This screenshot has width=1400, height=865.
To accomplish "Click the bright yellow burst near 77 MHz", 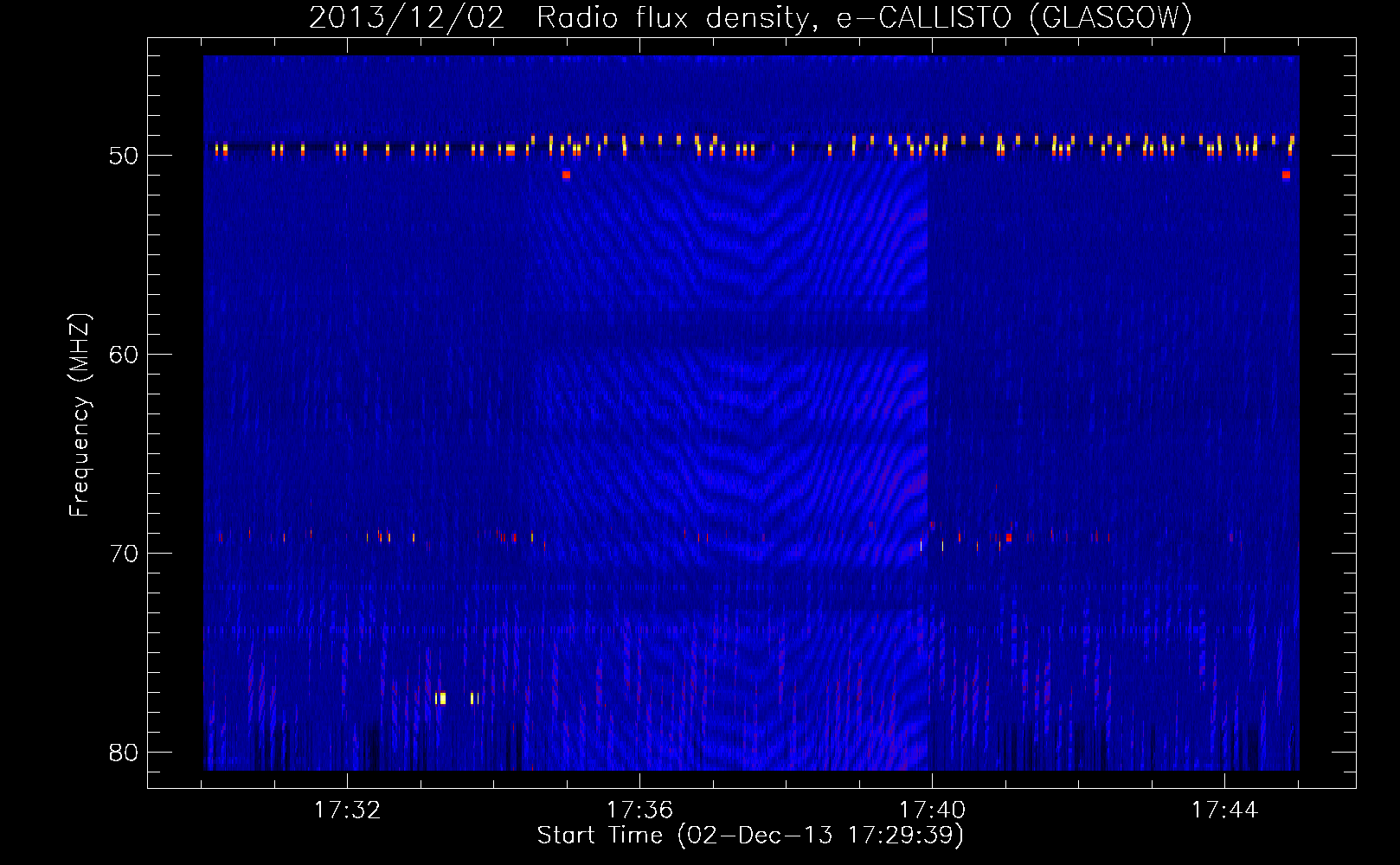I will [441, 698].
